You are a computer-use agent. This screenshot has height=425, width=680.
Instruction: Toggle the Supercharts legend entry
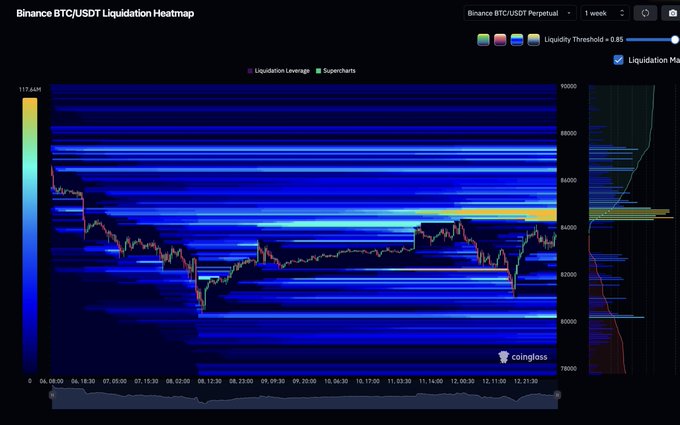click(x=336, y=71)
